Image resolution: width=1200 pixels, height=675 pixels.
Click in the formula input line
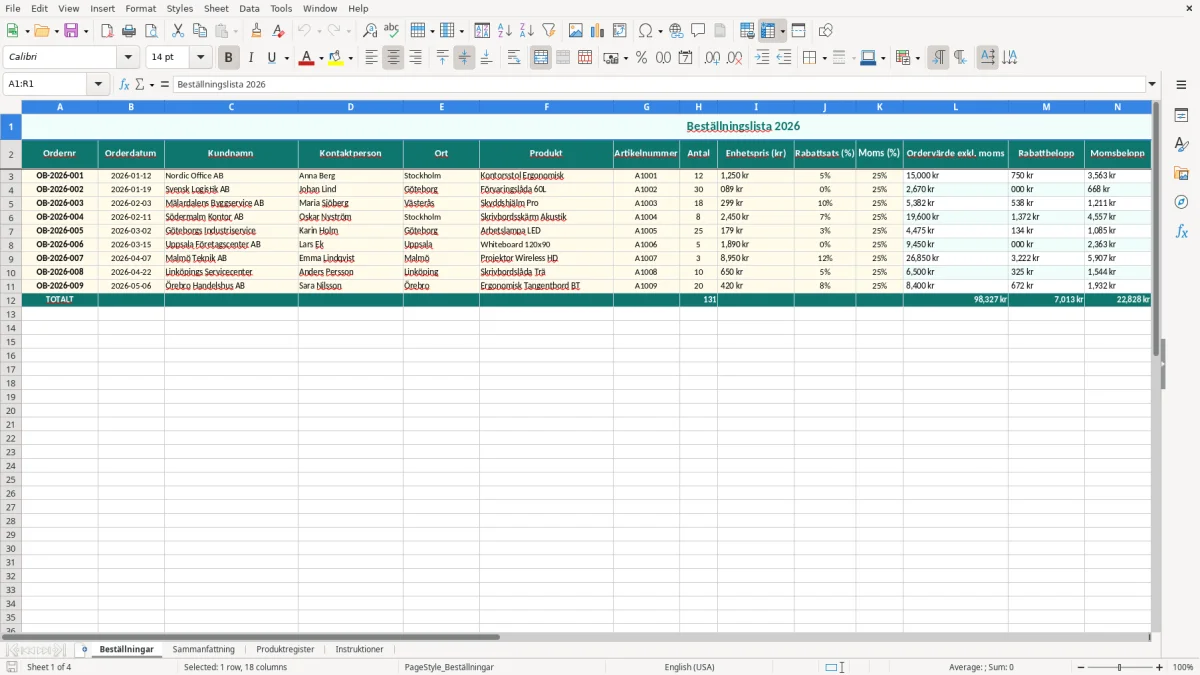(660, 84)
